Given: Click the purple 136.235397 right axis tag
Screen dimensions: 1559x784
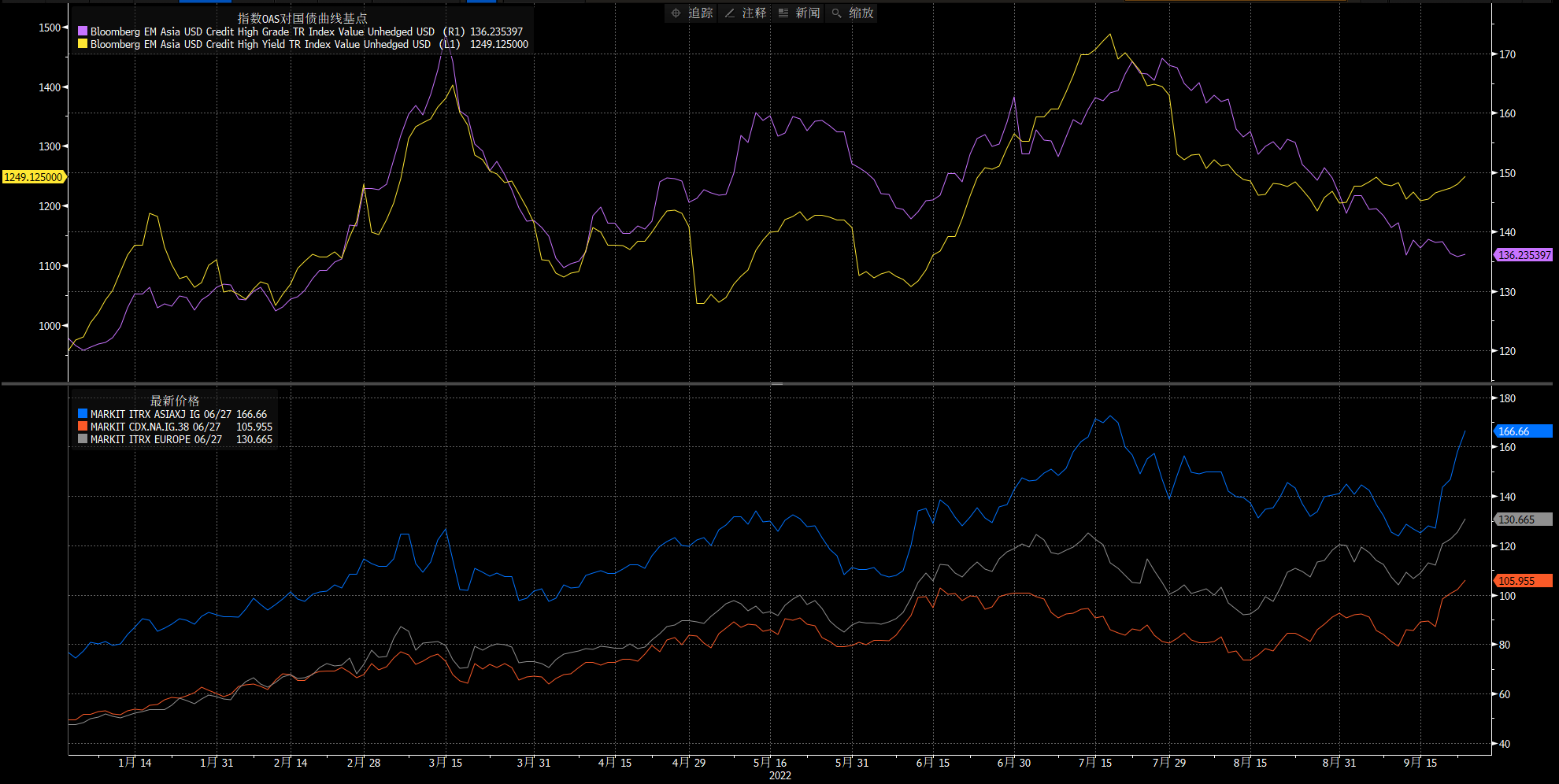Looking at the screenshot, I should click(1524, 255).
